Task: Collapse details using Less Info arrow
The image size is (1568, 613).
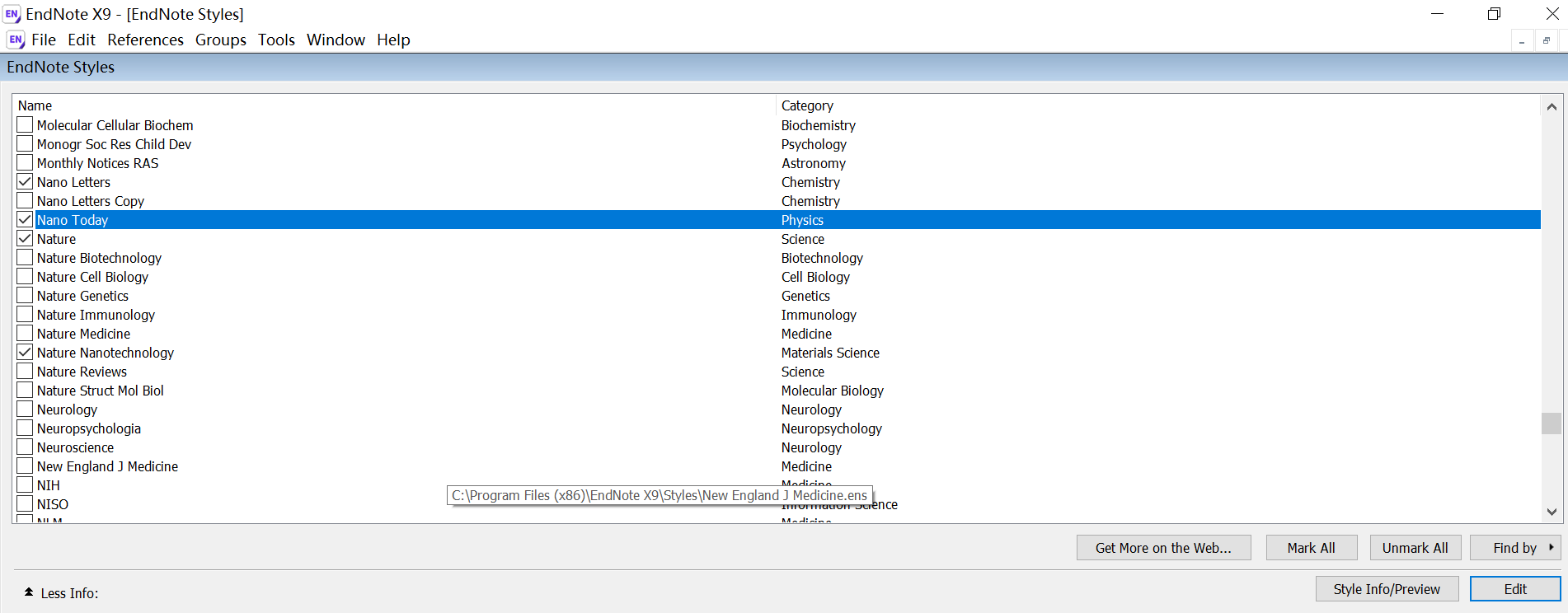Action: coord(29,592)
